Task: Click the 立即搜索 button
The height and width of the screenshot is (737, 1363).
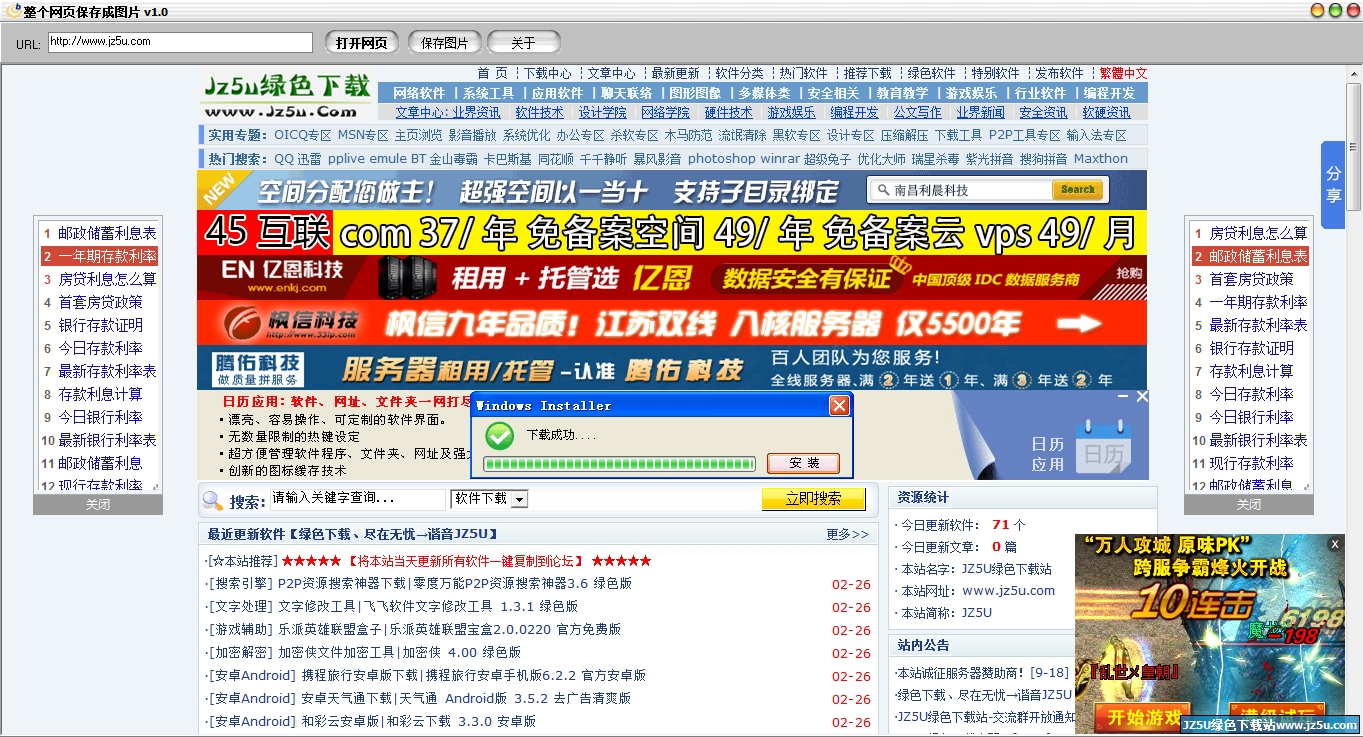Action: point(813,498)
